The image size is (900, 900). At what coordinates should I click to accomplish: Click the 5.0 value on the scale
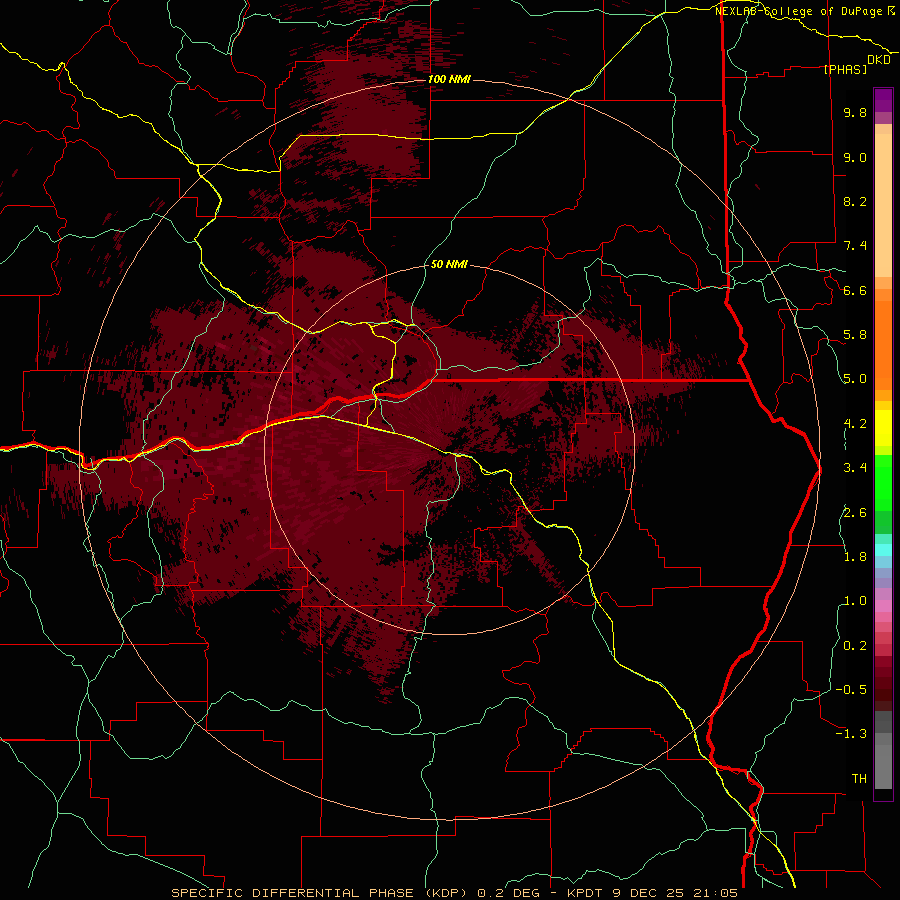point(855,379)
